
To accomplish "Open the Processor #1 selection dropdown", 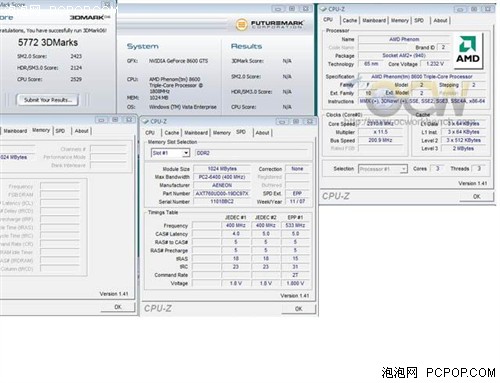I will [403, 169].
